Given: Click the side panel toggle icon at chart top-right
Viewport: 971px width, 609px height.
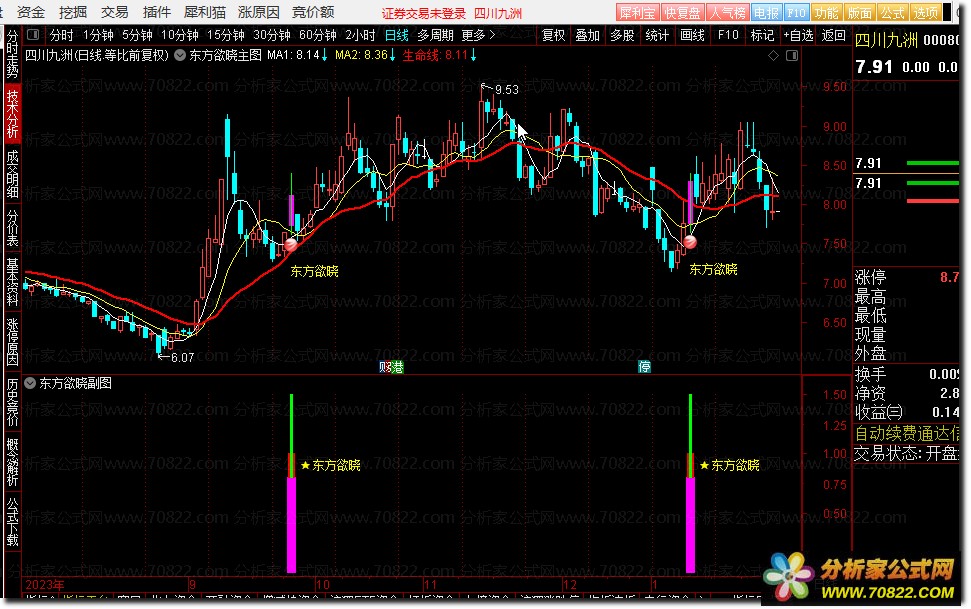Looking at the screenshot, I should click(x=792, y=56).
